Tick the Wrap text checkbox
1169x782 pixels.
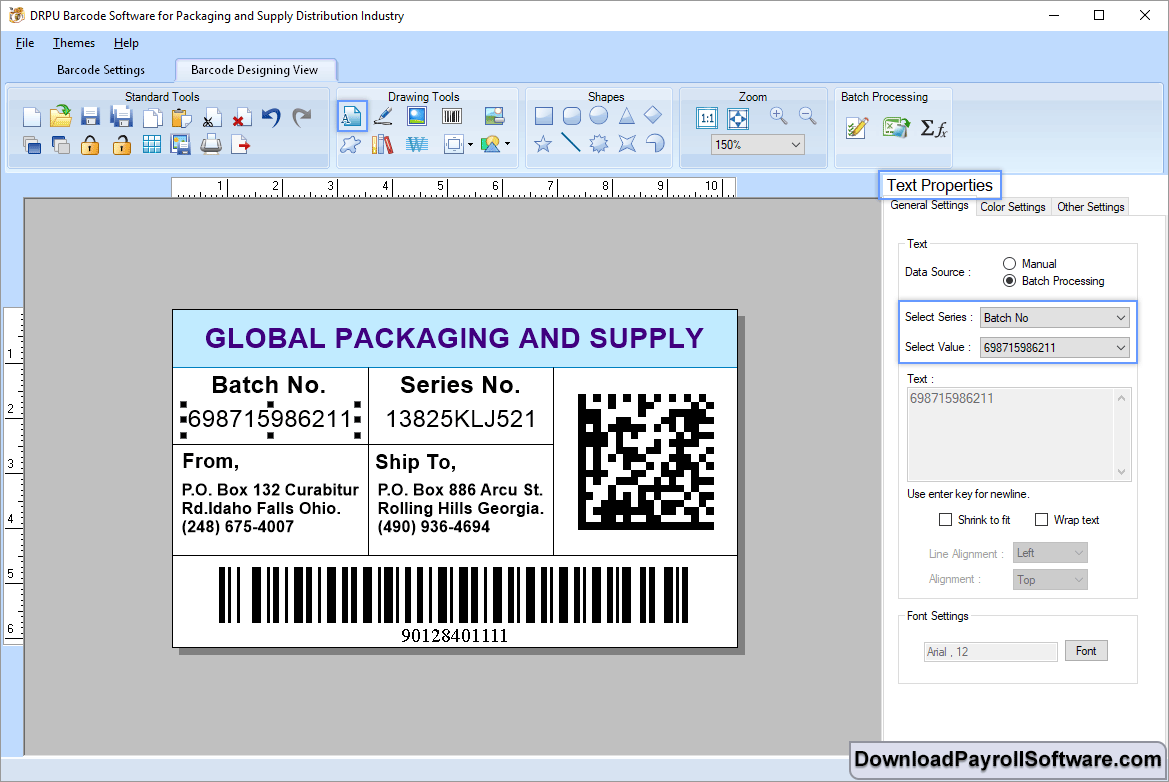pyautogui.click(x=1041, y=520)
